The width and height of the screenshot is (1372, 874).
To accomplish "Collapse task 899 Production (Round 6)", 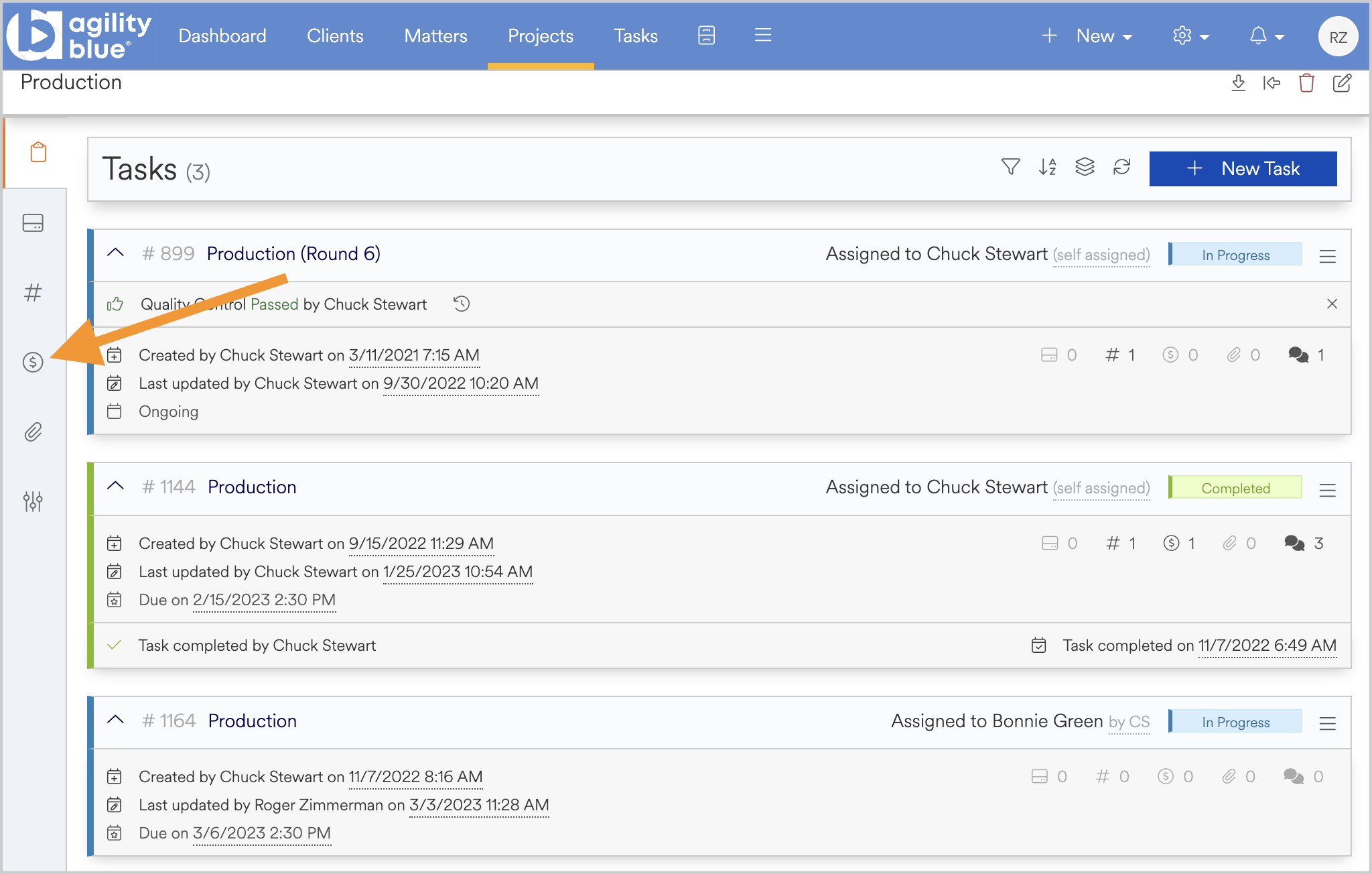I will point(116,253).
